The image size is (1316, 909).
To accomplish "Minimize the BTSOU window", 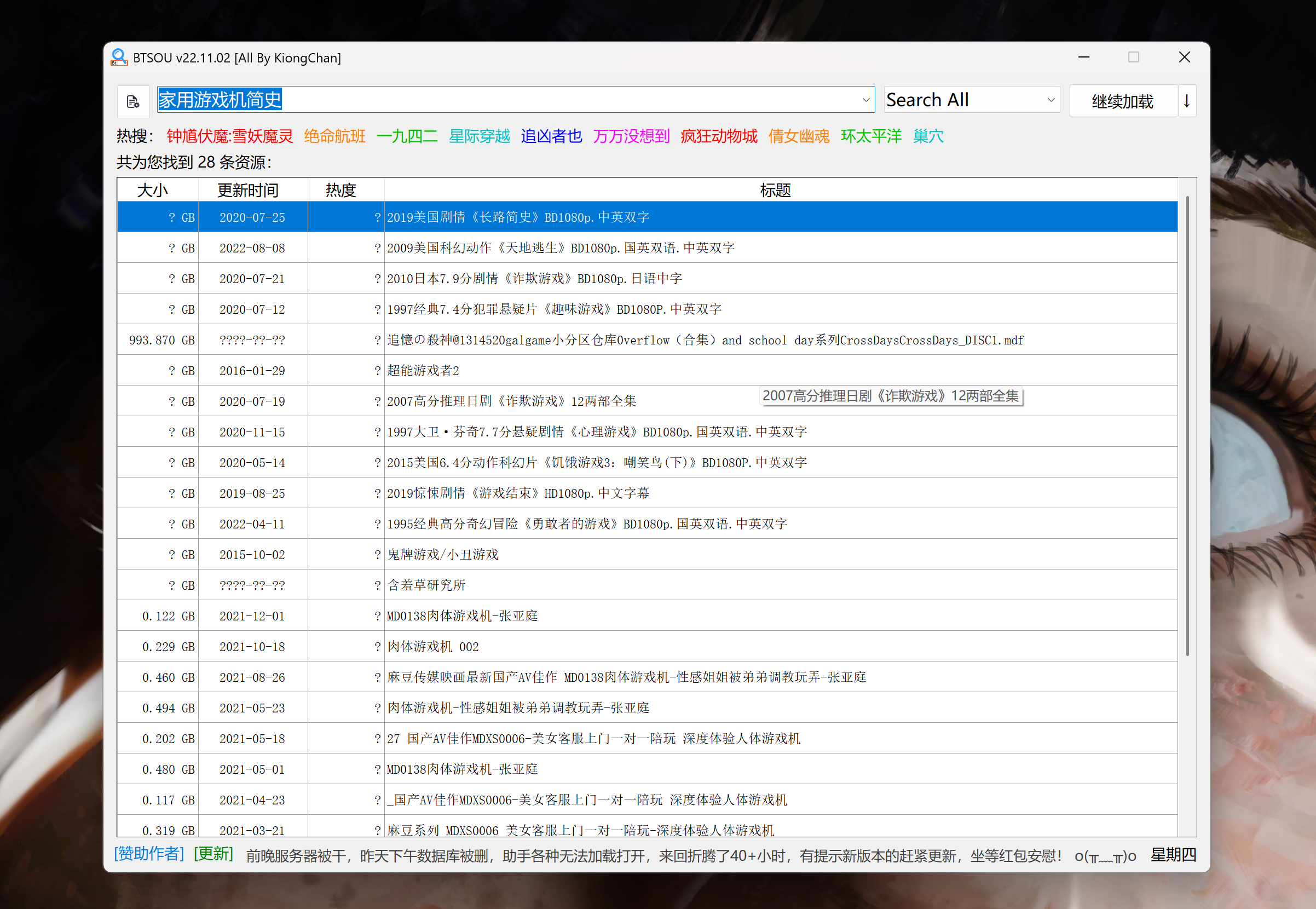I will tap(1084, 57).
